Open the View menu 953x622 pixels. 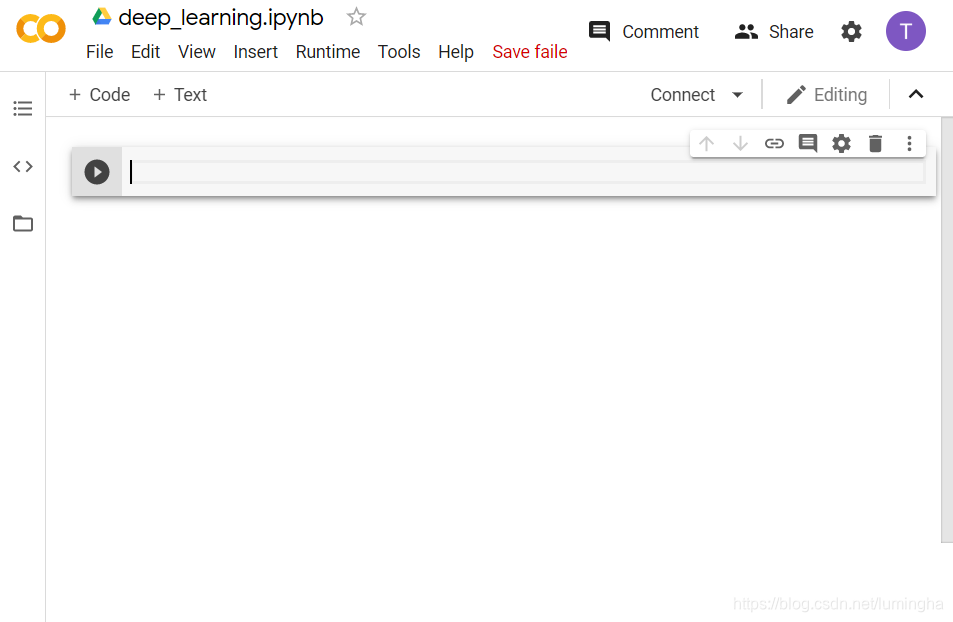pos(196,52)
